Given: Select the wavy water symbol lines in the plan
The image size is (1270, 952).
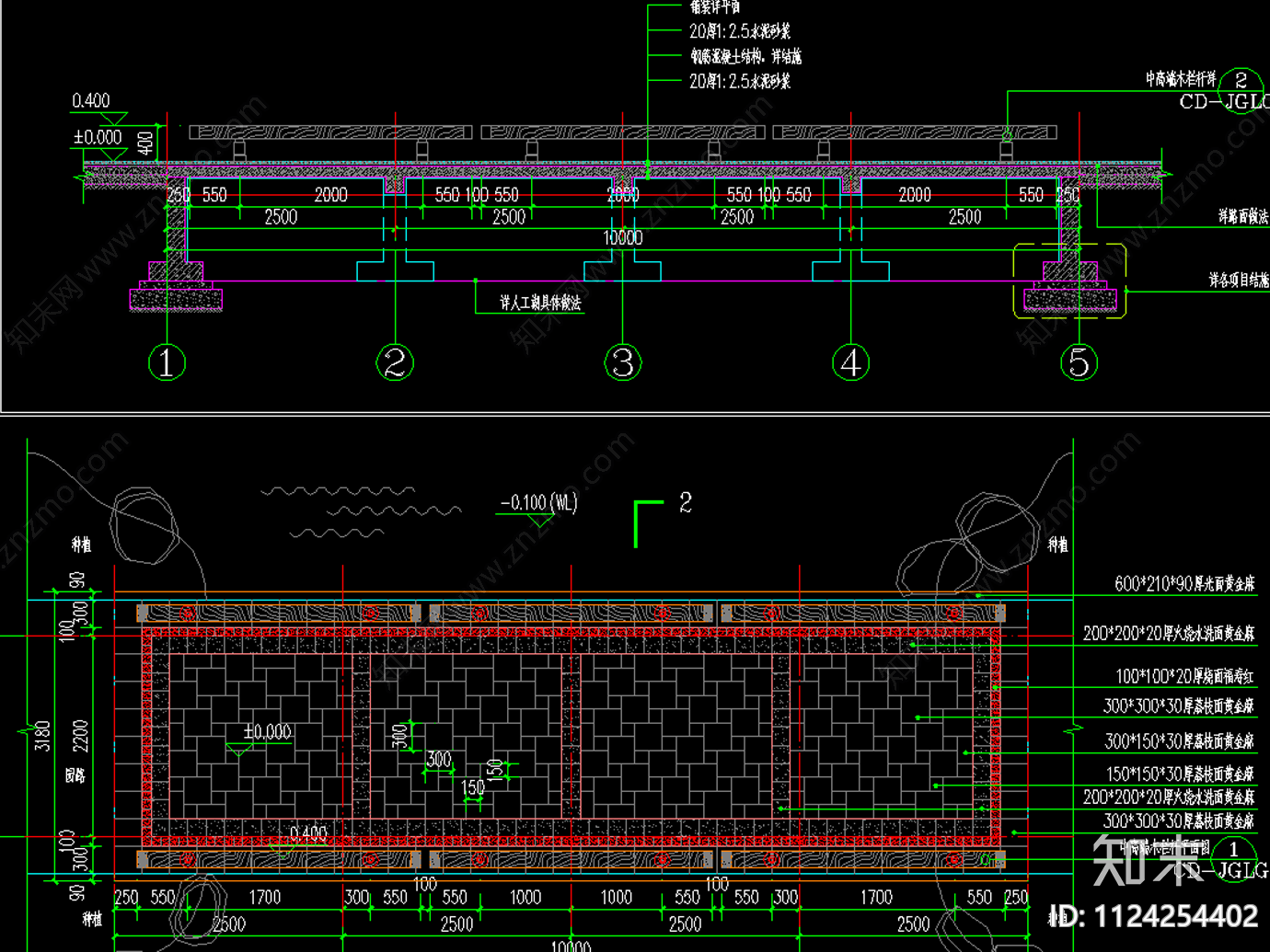Looking at the screenshot, I should click(x=361, y=510).
